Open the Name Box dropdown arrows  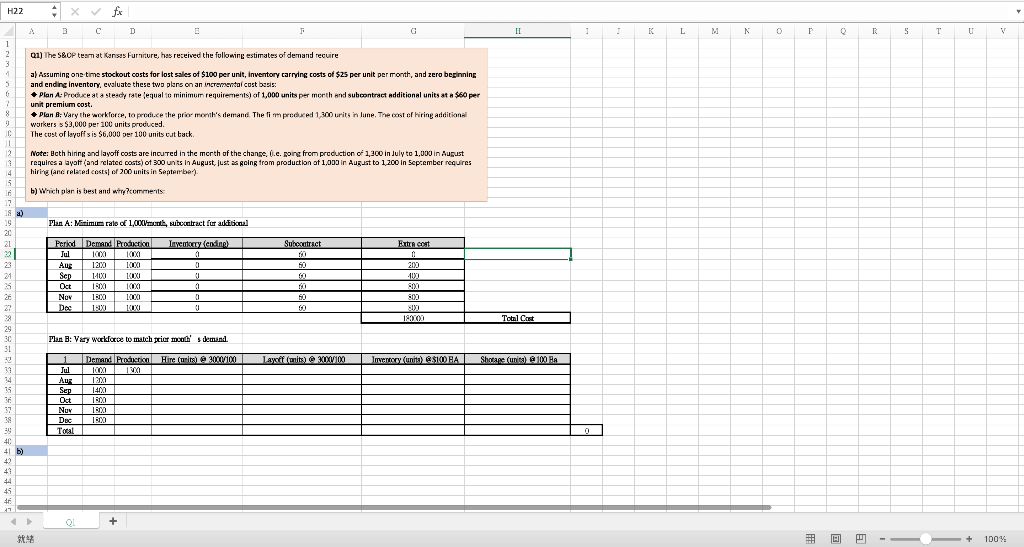tap(54, 11)
